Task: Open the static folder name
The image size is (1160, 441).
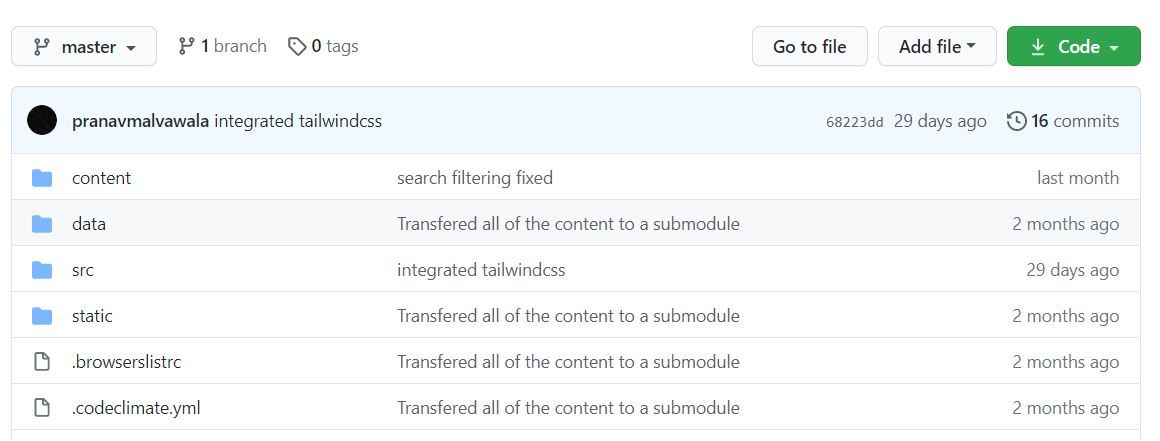Action: pos(92,316)
